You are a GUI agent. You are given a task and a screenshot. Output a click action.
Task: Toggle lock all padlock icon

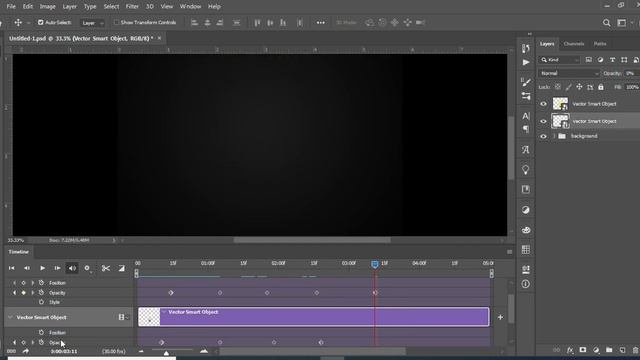click(601, 87)
